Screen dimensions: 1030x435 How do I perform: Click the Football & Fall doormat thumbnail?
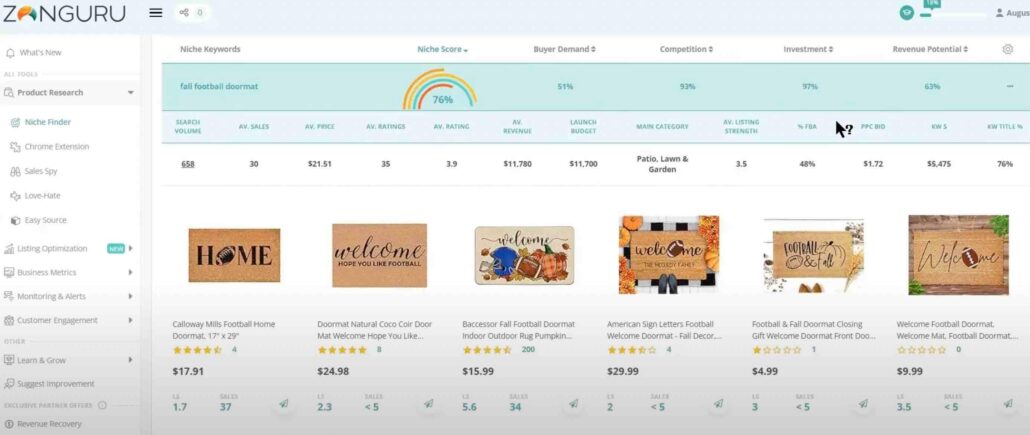(813, 255)
